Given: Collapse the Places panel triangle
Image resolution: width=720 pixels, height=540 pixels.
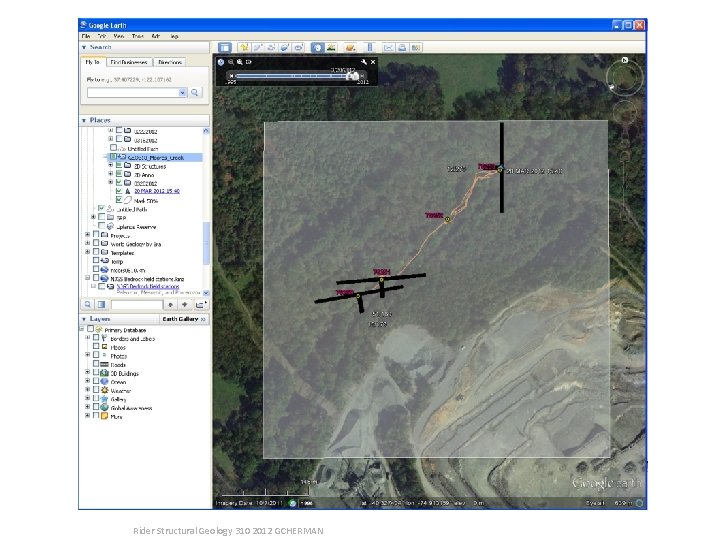Looking at the screenshot, I should coord(84,120).
